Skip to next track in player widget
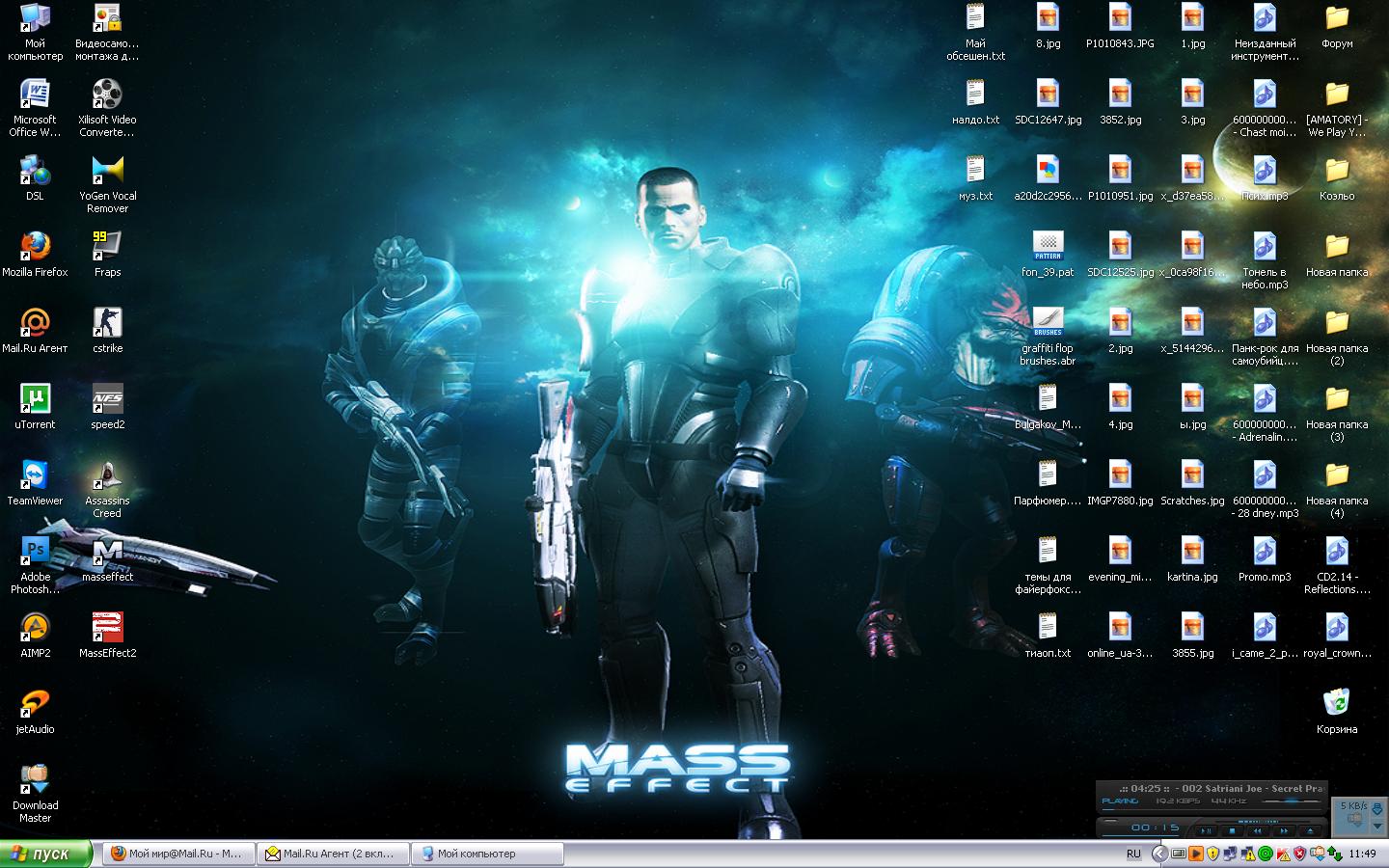Screen dimensions: 1389x868 (x=1284, y=830)
